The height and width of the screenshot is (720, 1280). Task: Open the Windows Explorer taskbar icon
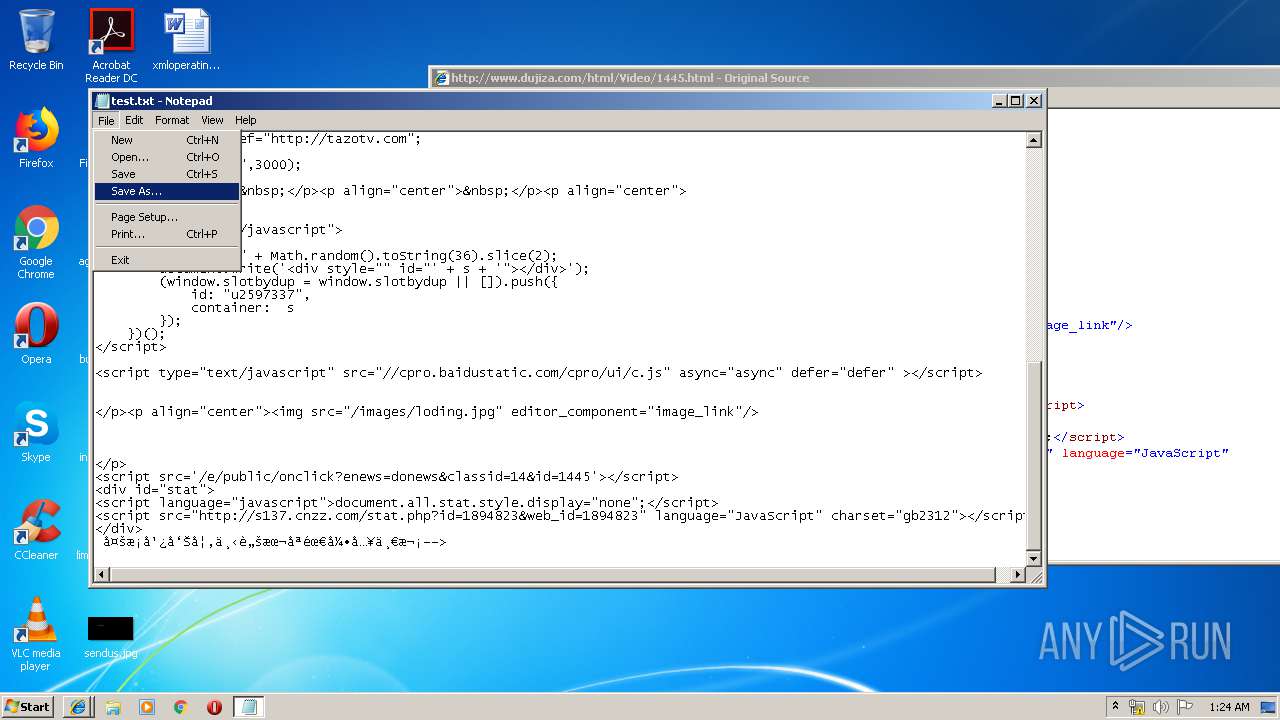tap(113, 706)
